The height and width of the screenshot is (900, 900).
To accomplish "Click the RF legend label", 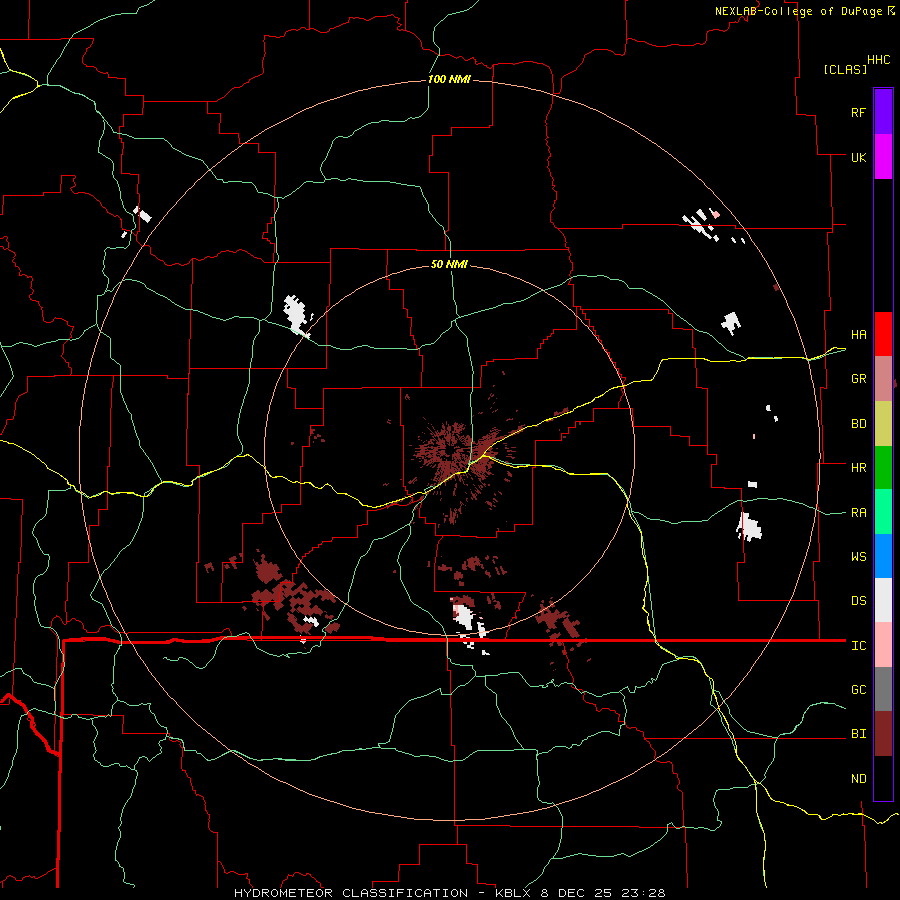I will (x=858, y=112).
